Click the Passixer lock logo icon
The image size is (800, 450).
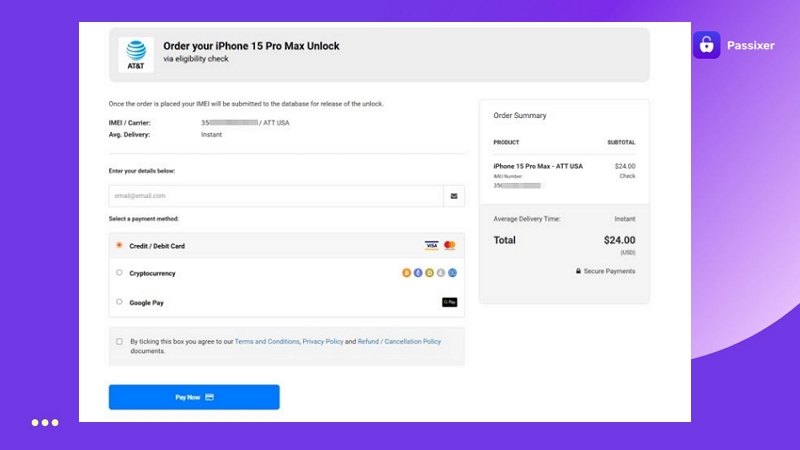706,45
